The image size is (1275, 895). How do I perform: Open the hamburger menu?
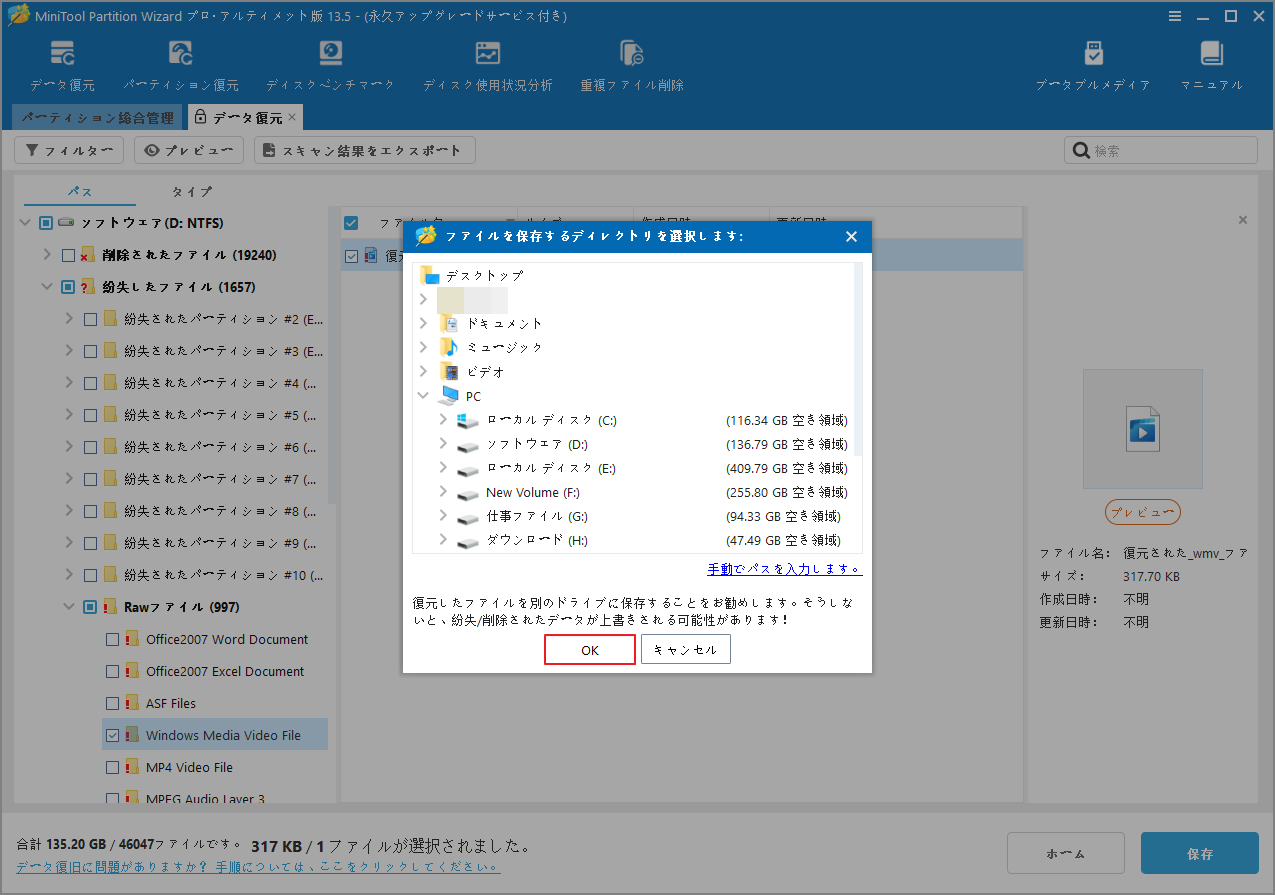coord(1175,15)
